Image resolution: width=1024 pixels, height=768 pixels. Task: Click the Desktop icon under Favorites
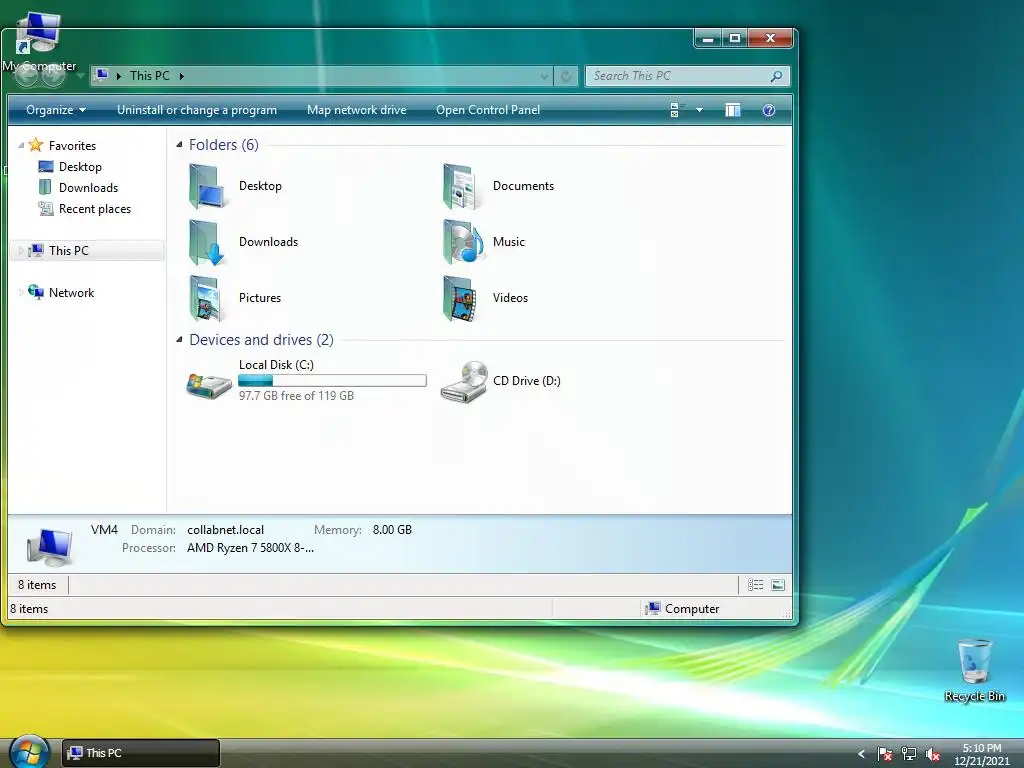[46, 167]
